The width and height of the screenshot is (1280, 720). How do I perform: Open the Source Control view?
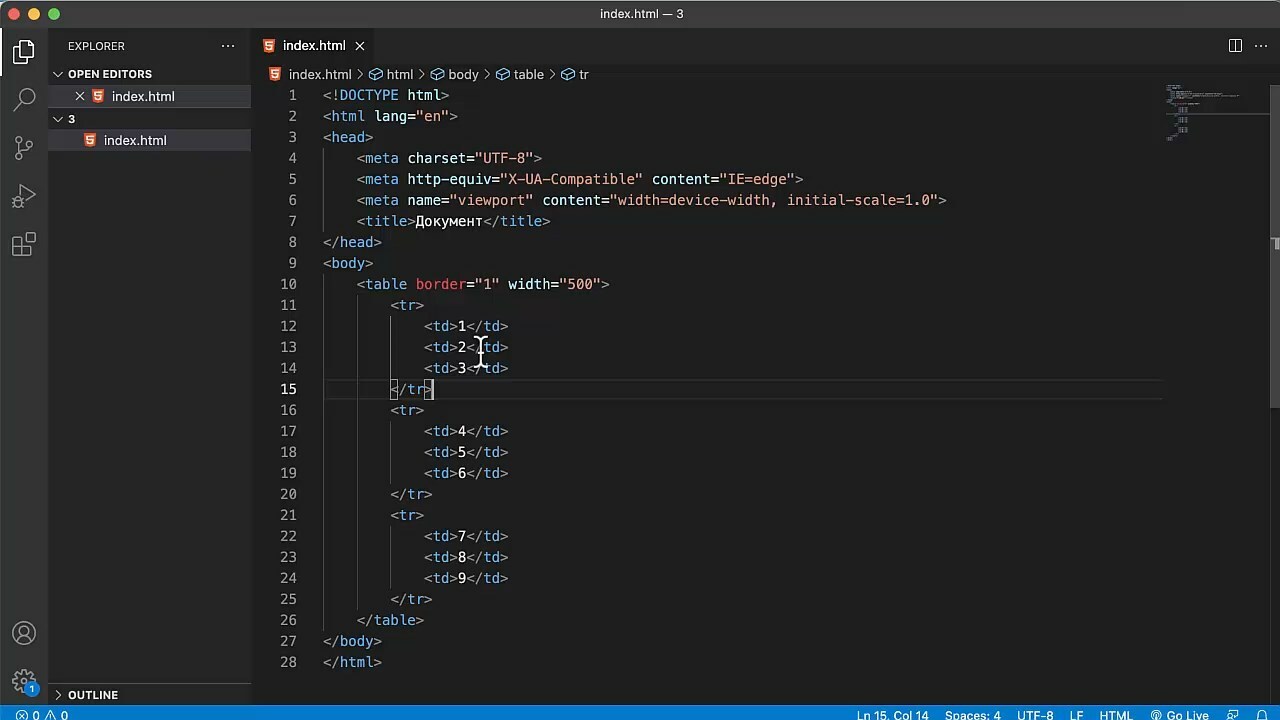24,147
